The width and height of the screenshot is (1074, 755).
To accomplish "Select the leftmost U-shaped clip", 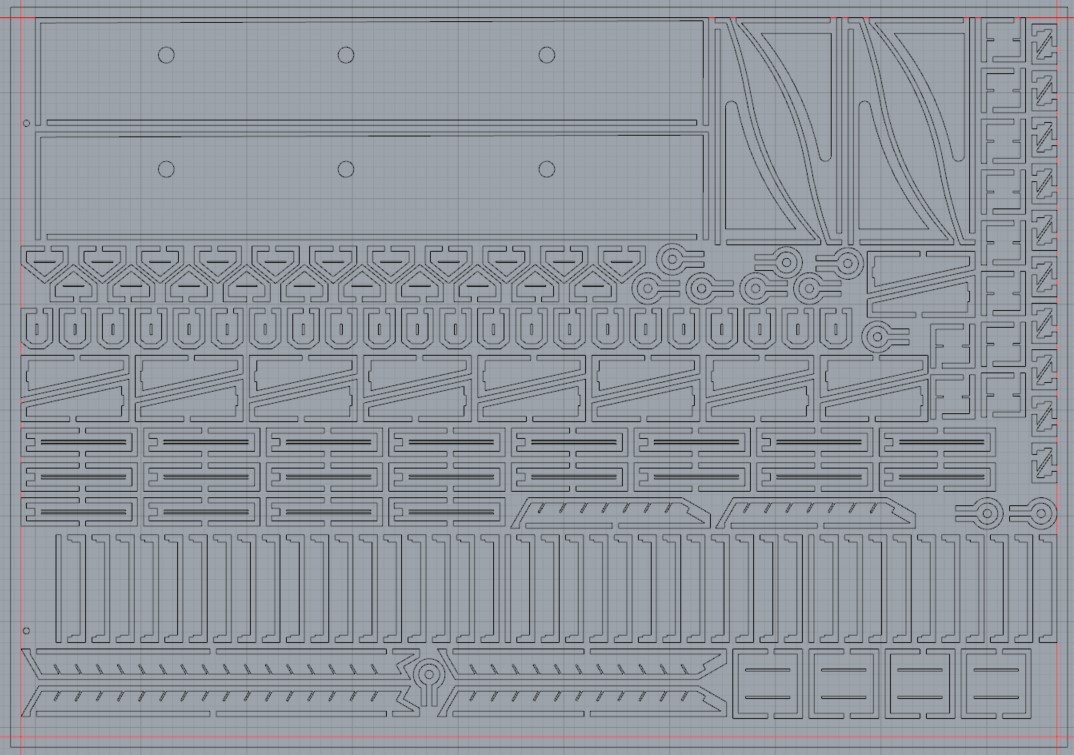I will (x=39, y=328).
